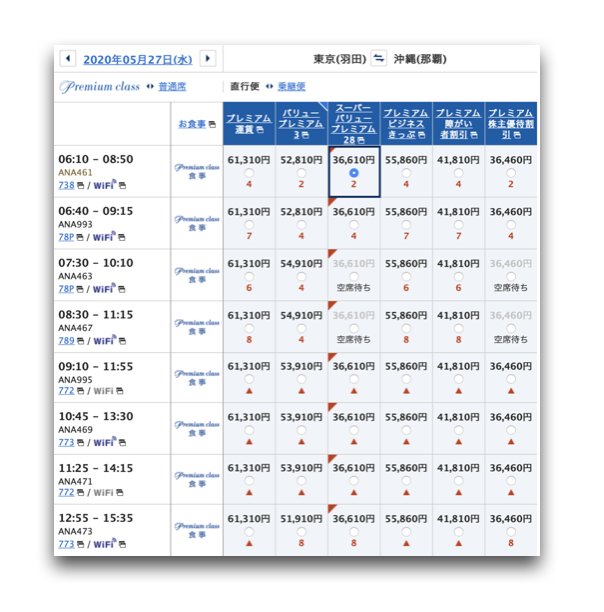This screenshot has height=612, width=604.
Task: Go to previous day arrow
Action: pyautogui.click(x=68, y=59)
